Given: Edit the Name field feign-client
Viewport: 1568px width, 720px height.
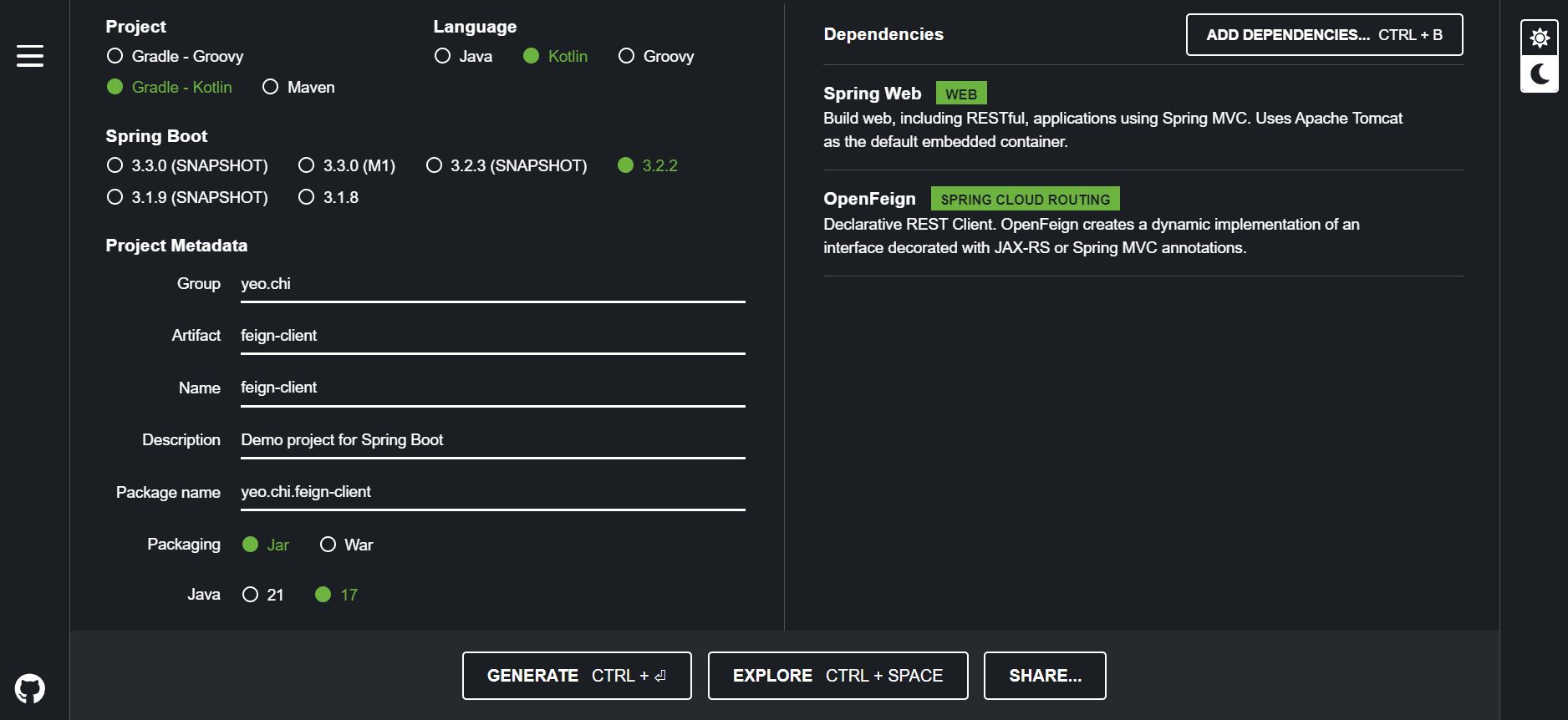Looking at the screenshot, I should coord(493,388).
